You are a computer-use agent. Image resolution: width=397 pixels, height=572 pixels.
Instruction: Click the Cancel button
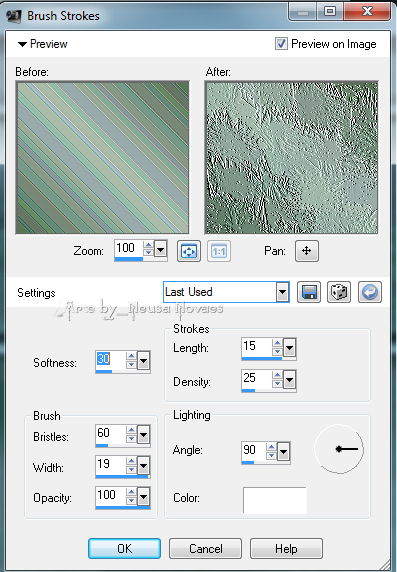[205, 548]
